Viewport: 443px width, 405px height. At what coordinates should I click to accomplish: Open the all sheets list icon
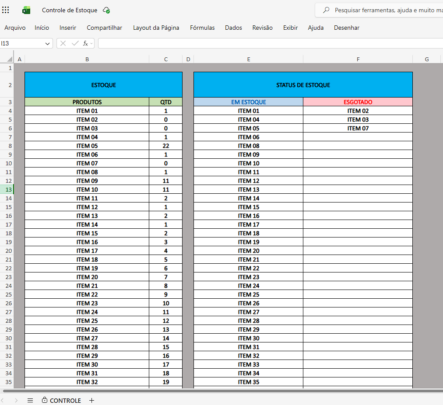30,400
